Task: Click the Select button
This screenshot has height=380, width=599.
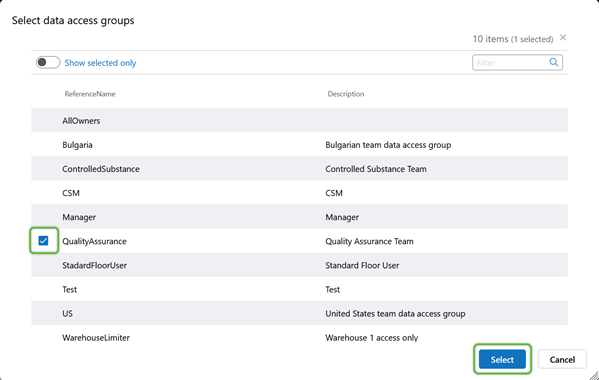Action: [502, 359]
